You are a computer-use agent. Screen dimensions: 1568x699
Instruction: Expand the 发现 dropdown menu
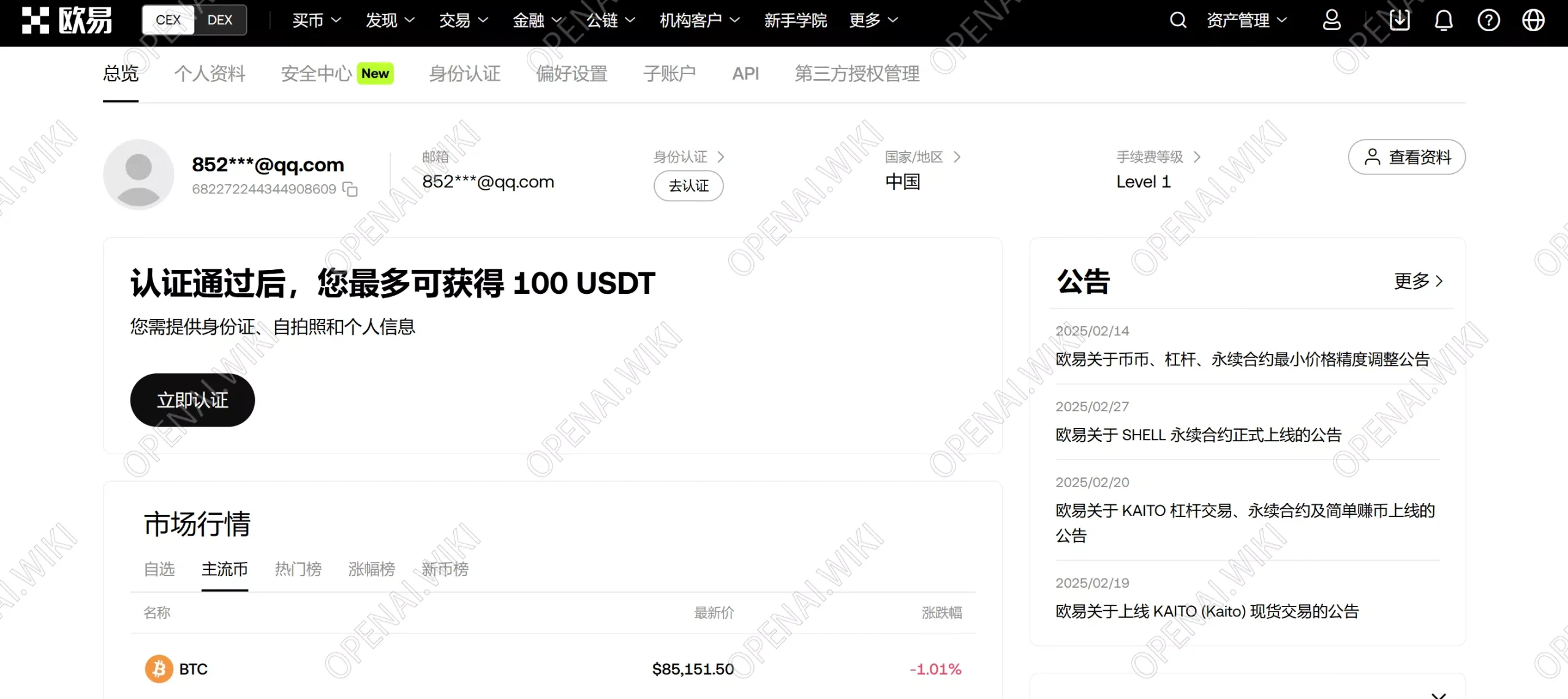point(390,20)
